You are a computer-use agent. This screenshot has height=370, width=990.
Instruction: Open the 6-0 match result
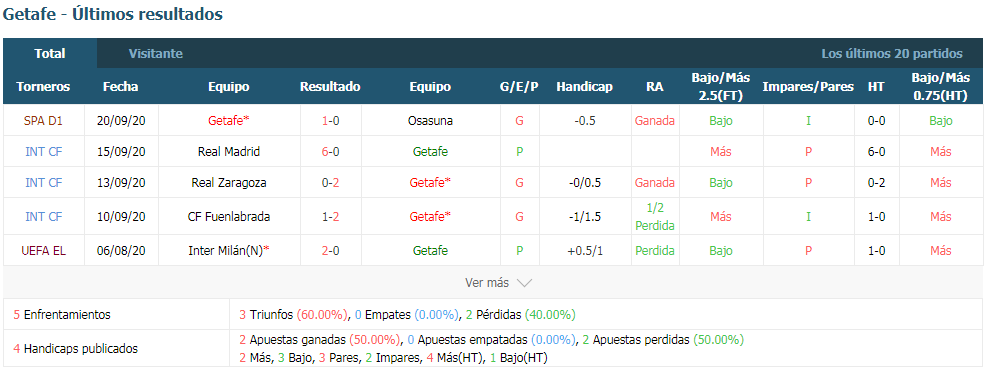tap(330, 152)
